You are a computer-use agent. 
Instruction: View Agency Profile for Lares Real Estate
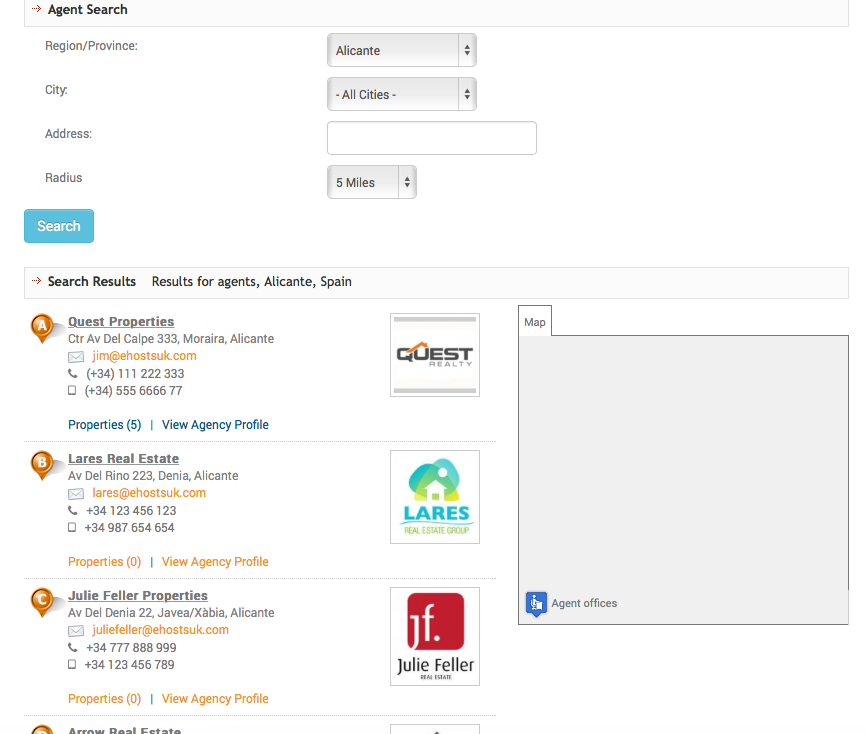click(x=215, y=562)
